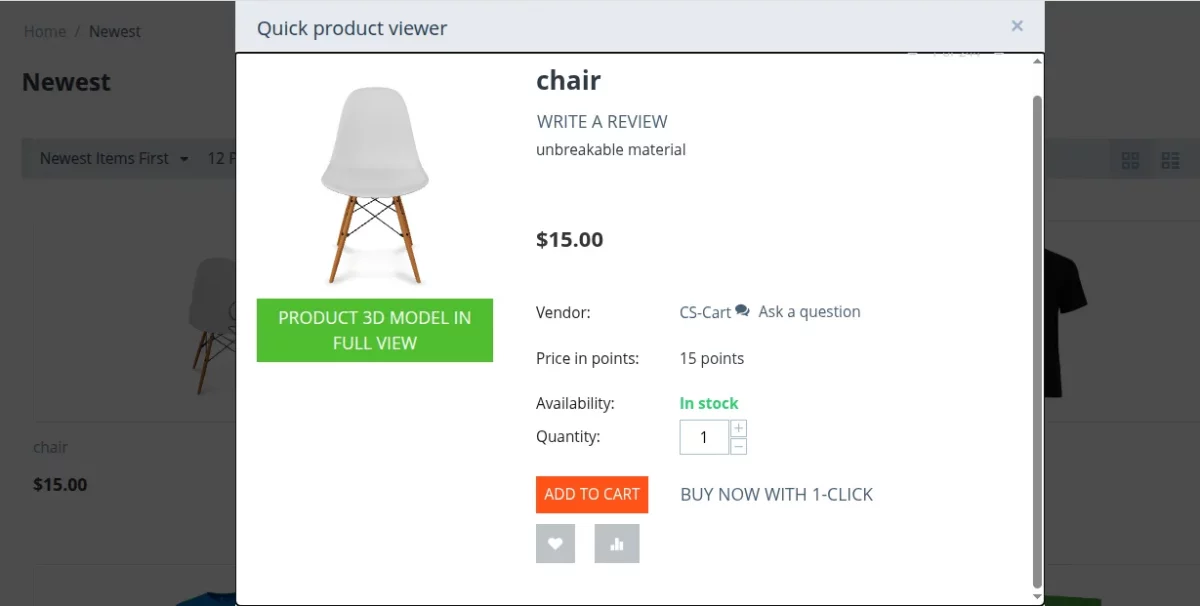This screenshot has height=606, width=1200.
Task: Open WRITE A REVIEW
Action: pyautogui.click(x=601, y=121)
